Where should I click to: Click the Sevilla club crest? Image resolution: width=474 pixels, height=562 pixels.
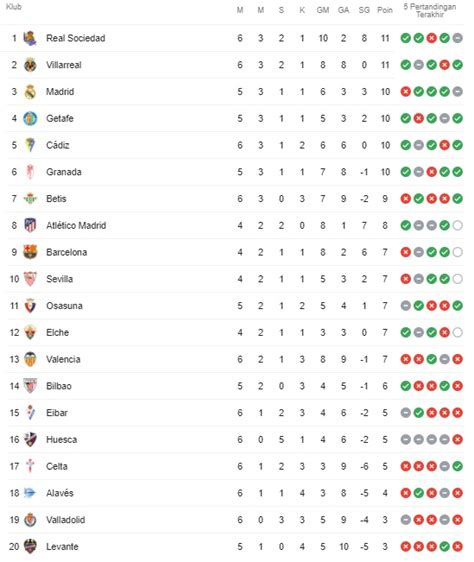click(x=30, y=279)
